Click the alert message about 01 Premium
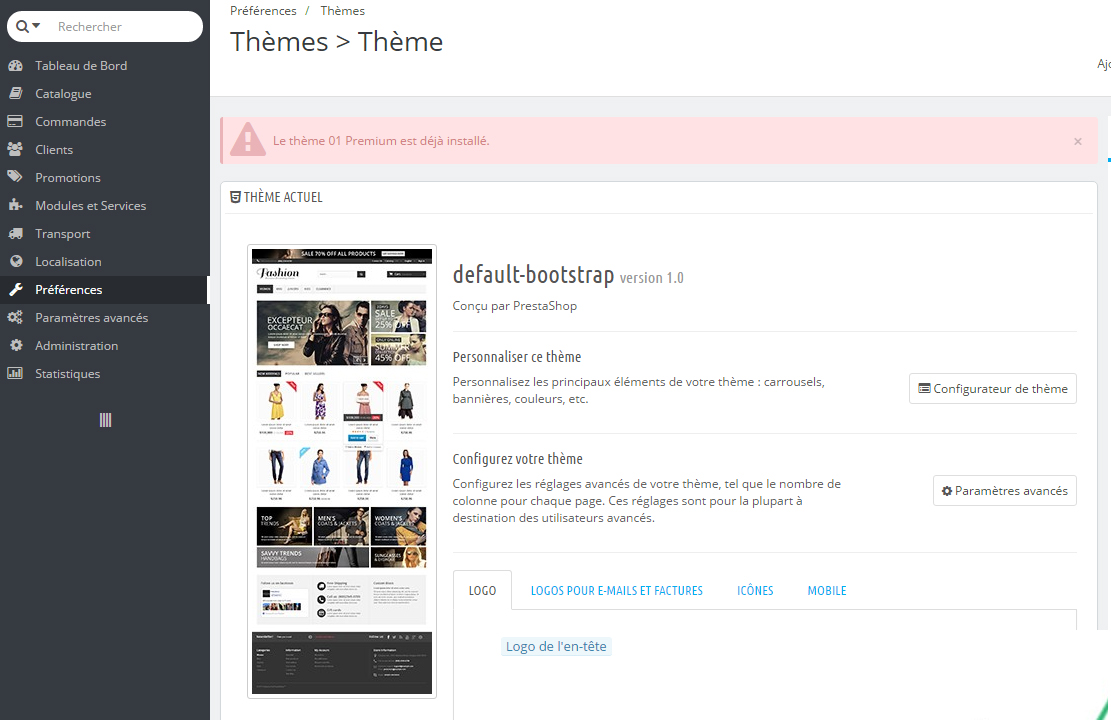 381,141
